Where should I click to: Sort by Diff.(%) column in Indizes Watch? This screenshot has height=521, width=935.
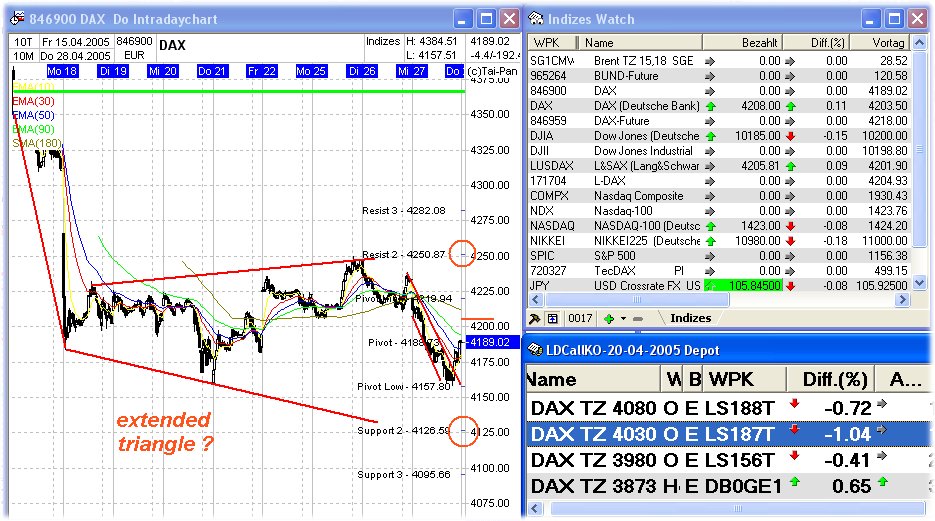click(x=816, y=43)
